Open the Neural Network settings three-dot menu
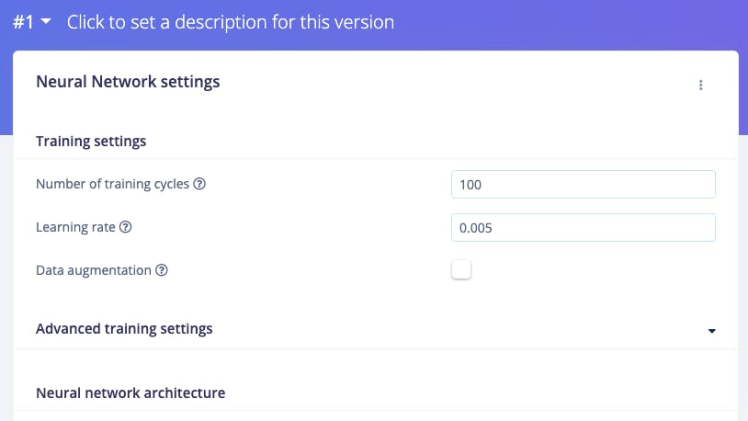748x421 pixels. tap(701, 85)
